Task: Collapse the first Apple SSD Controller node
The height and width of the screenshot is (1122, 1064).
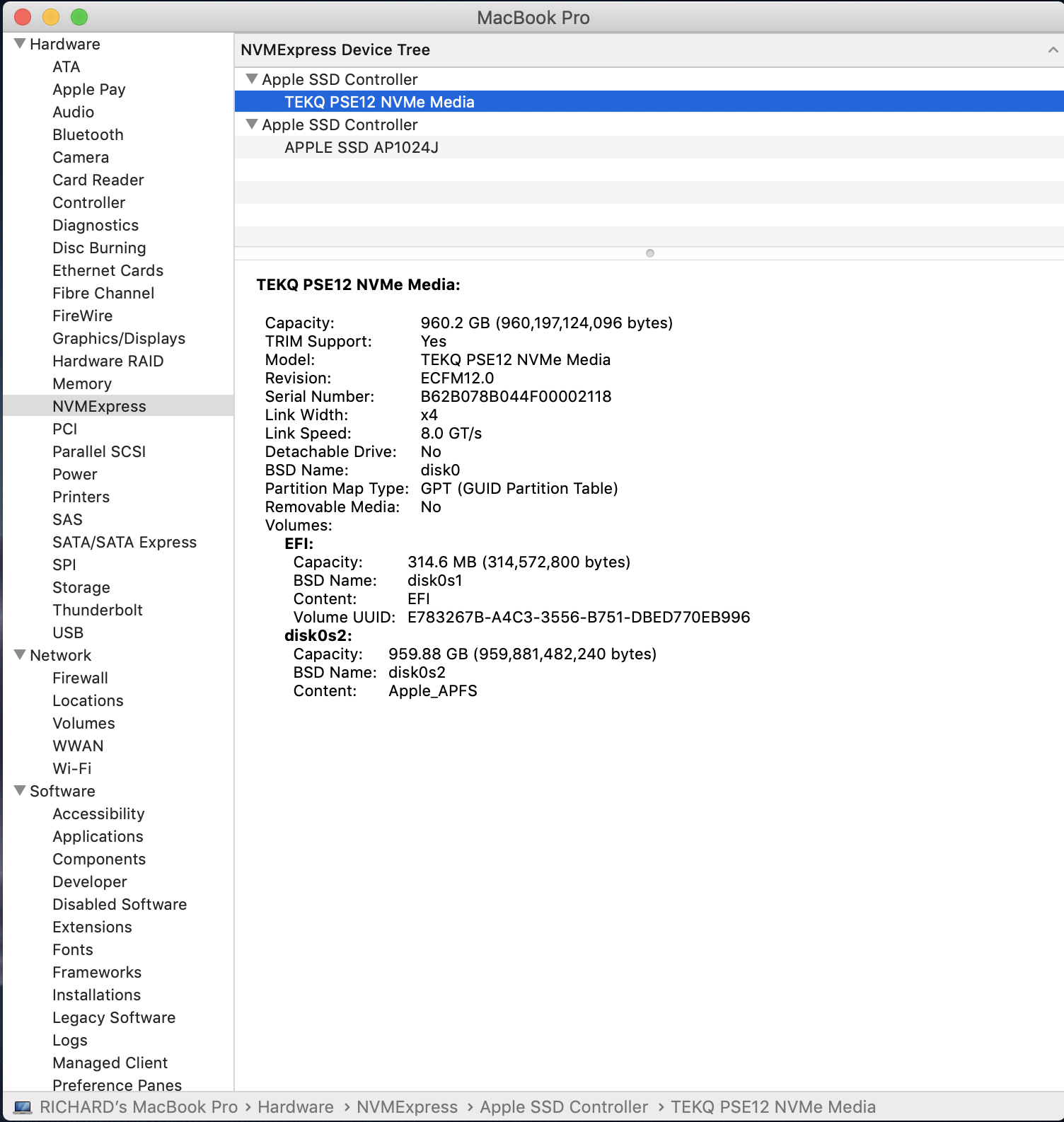Action: [x=251, y=79]
